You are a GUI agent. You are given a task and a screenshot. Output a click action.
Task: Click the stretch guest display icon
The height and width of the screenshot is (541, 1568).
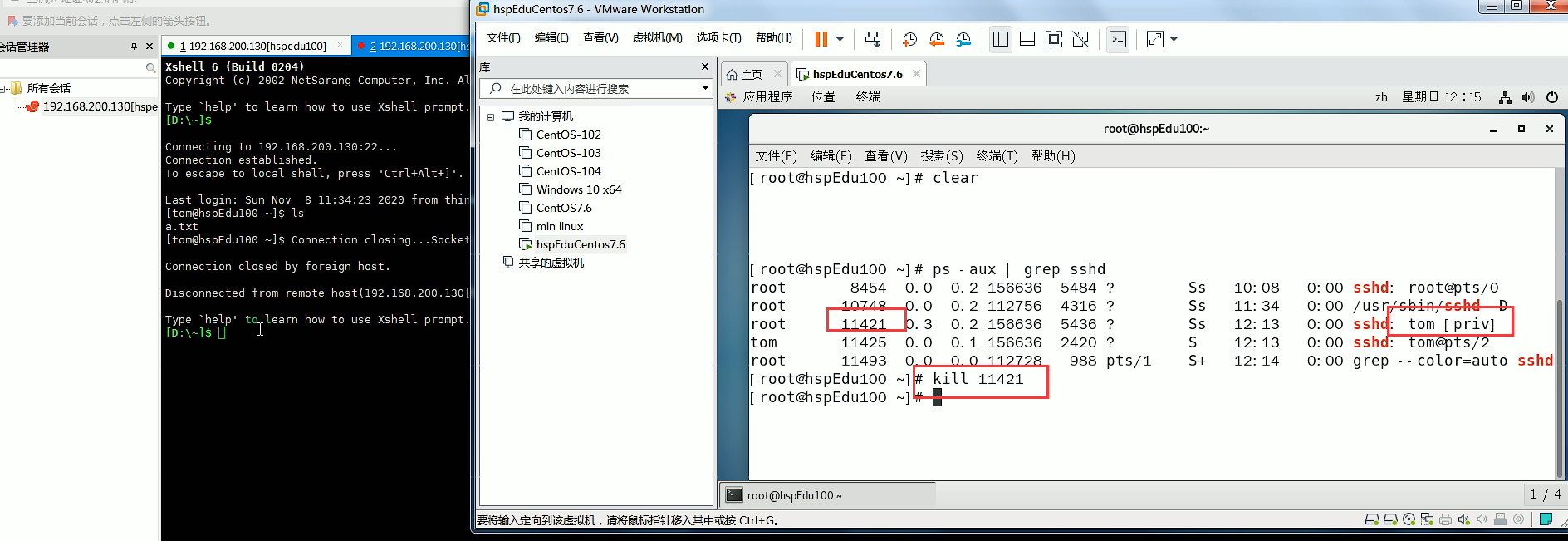(x=1155, y=39)
